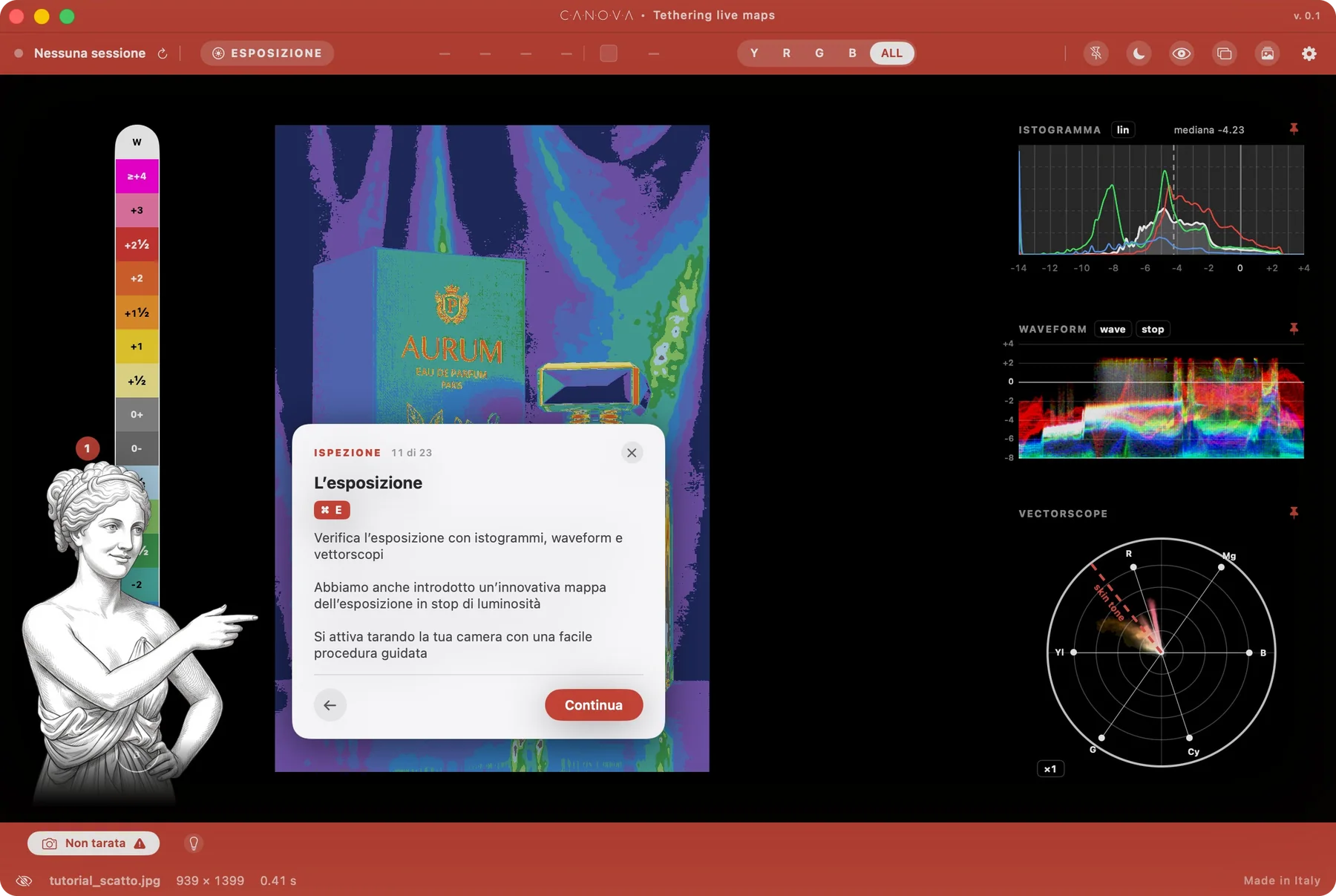Click the session refresh icon
This screenshot has height=896, width=1336.
tap(163, 53)
